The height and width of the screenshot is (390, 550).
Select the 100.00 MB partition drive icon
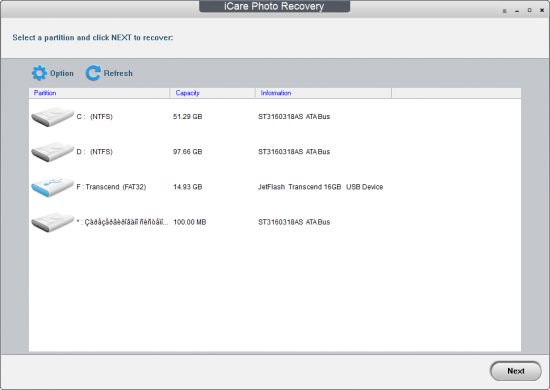tap(53, 222)
